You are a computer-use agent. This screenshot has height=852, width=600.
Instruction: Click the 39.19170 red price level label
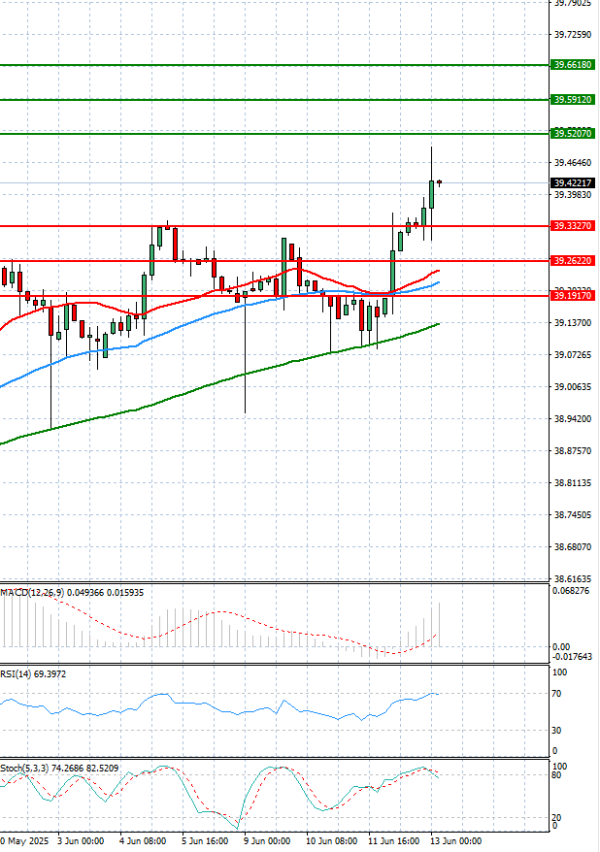572,296
